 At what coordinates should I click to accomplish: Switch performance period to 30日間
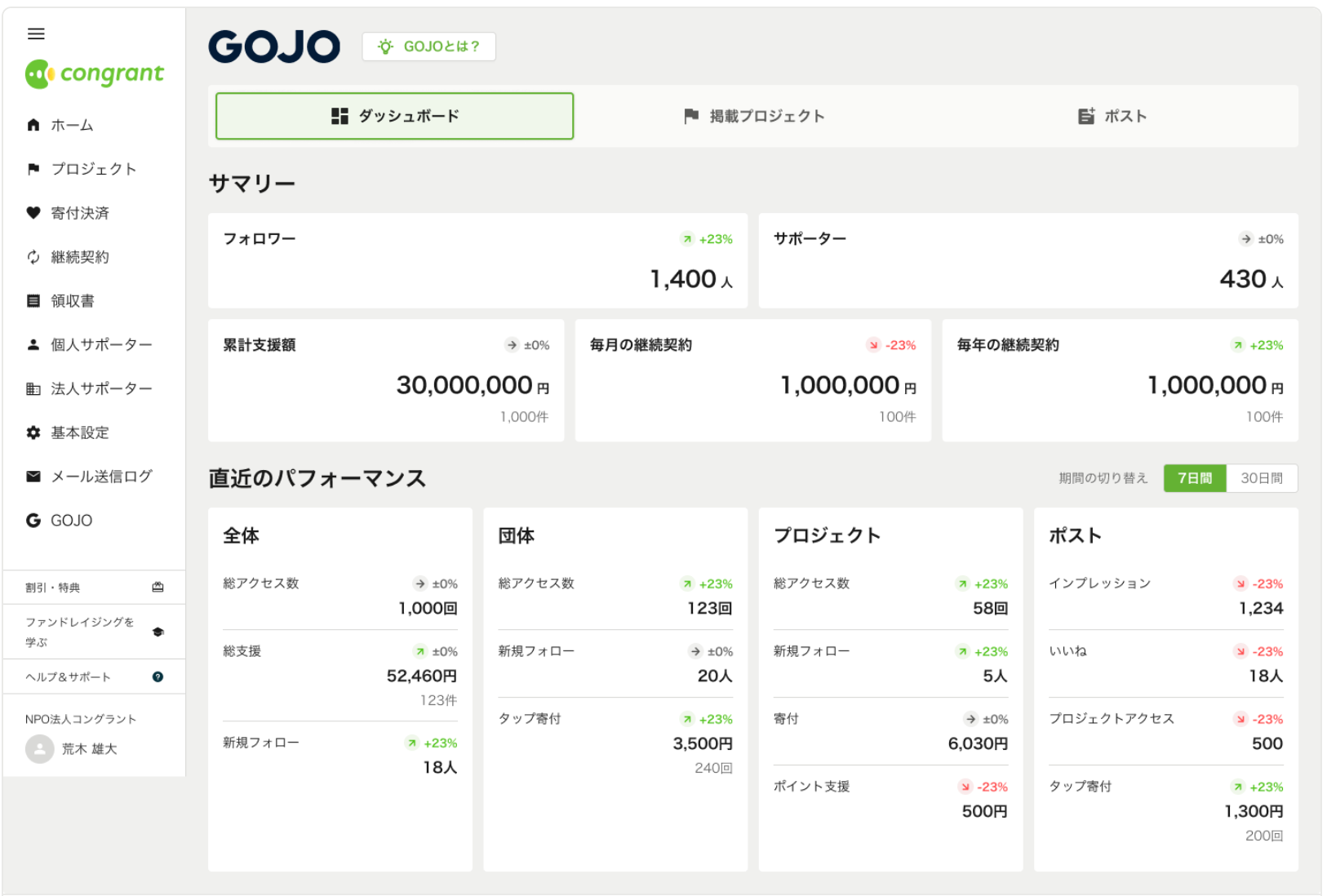[x=1261, y=478]
